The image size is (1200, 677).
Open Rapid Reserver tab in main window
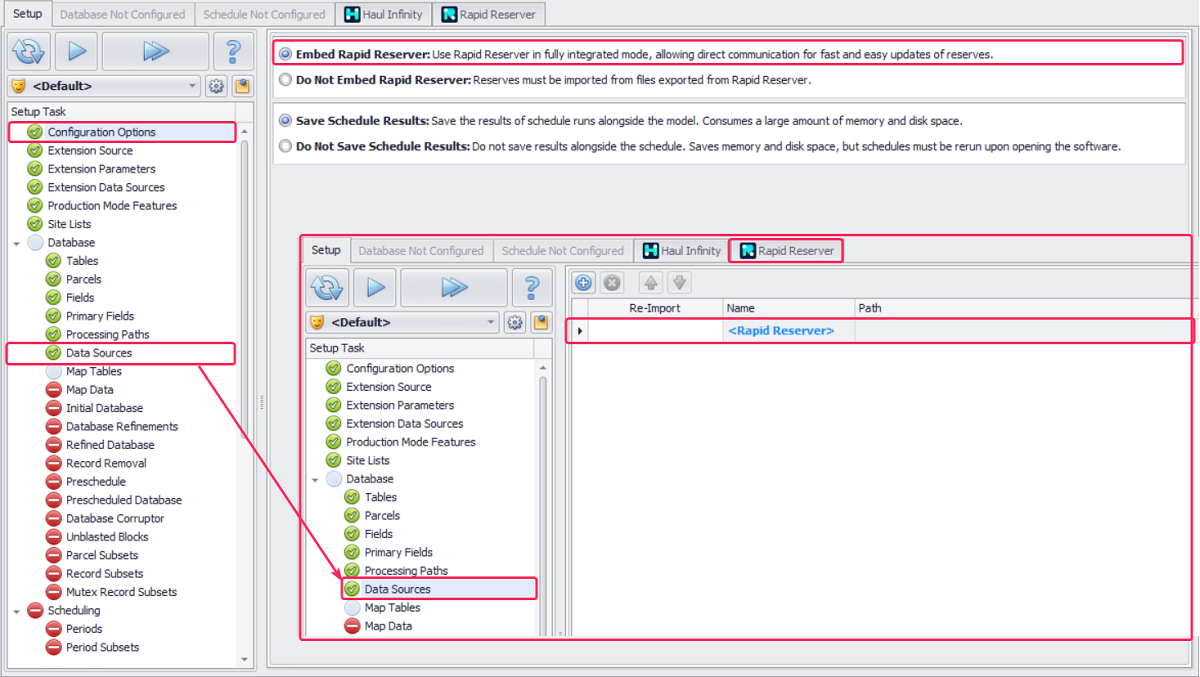click(x=489, y=15)
